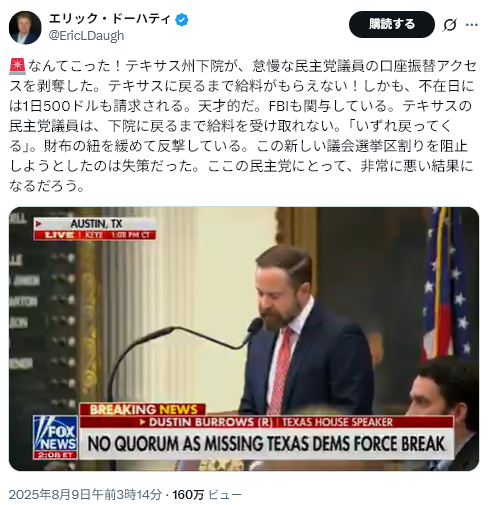
Task: Click the Japanese tweet body text
Action: pyautogui.click(x=243, y=126)
